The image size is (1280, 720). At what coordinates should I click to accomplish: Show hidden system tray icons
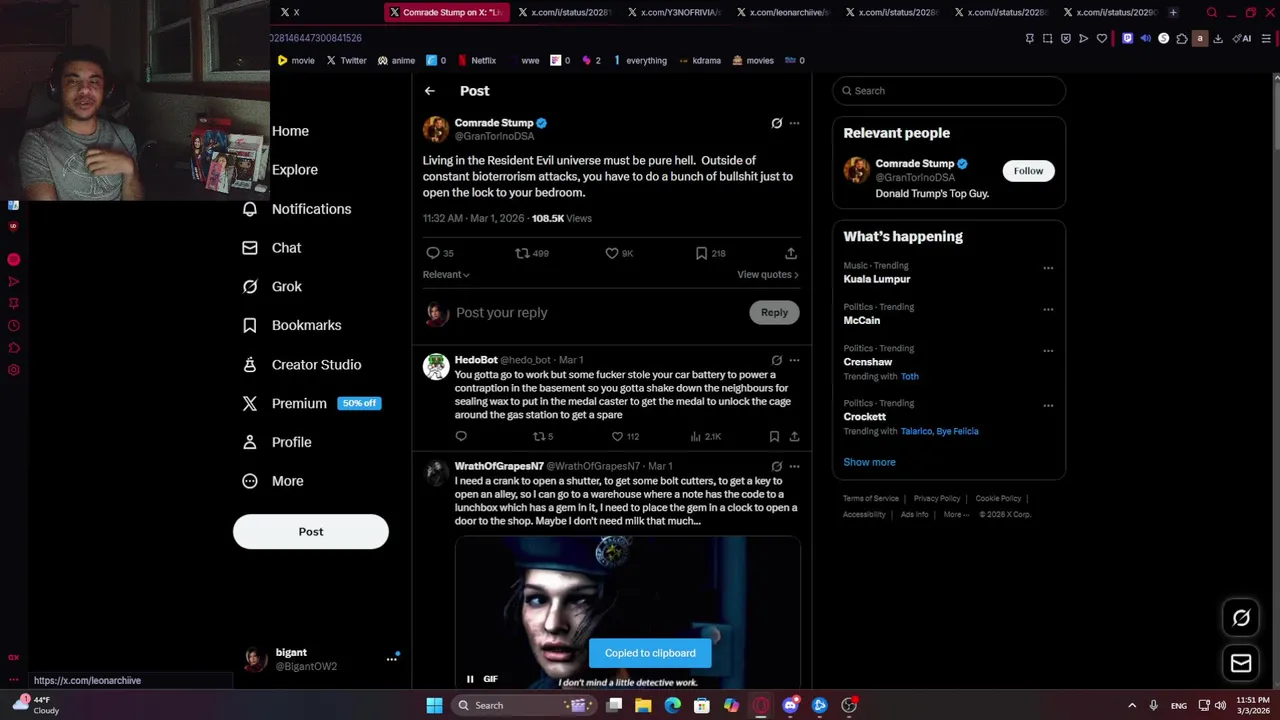pyautogui.click(x=1132, y=705)
